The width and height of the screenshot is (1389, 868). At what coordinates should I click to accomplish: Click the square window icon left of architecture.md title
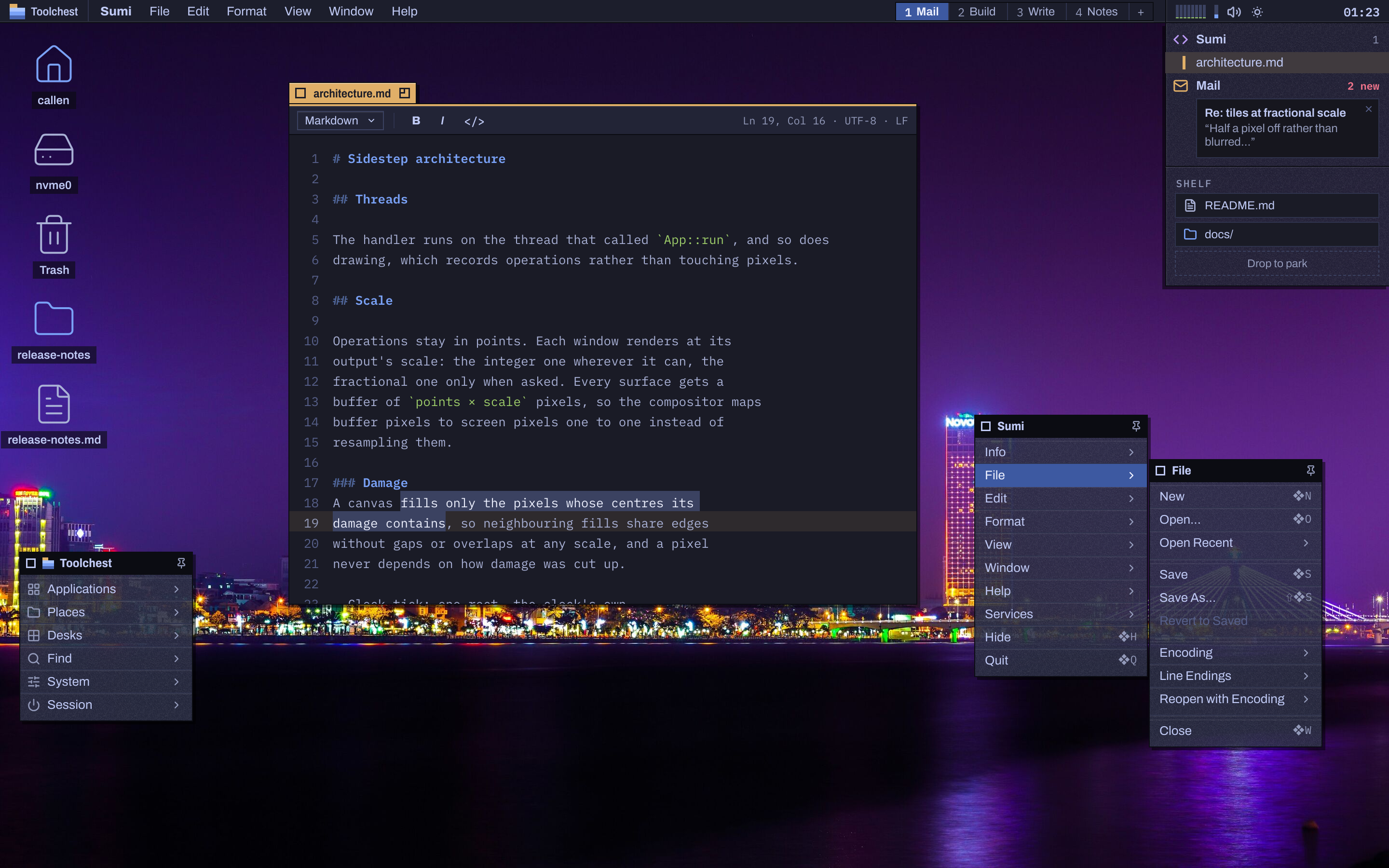pos(300,93)
